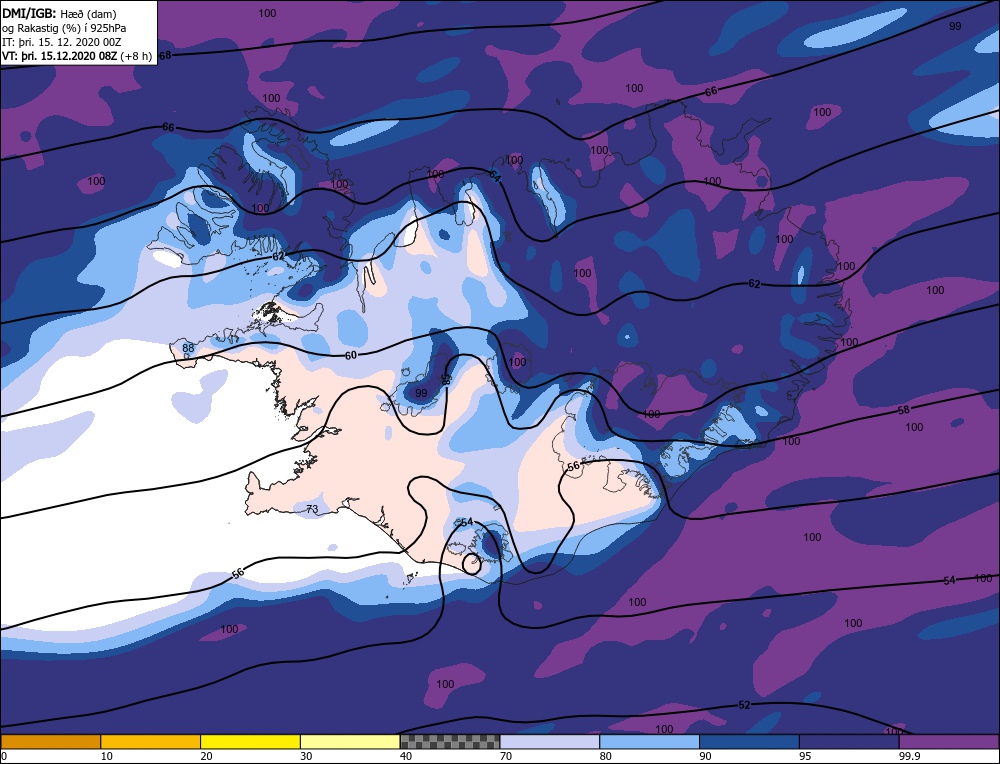1000x764 pixels.
Task: Click the medium blue 90–95 legend swatch
Action: coord(749,741)
